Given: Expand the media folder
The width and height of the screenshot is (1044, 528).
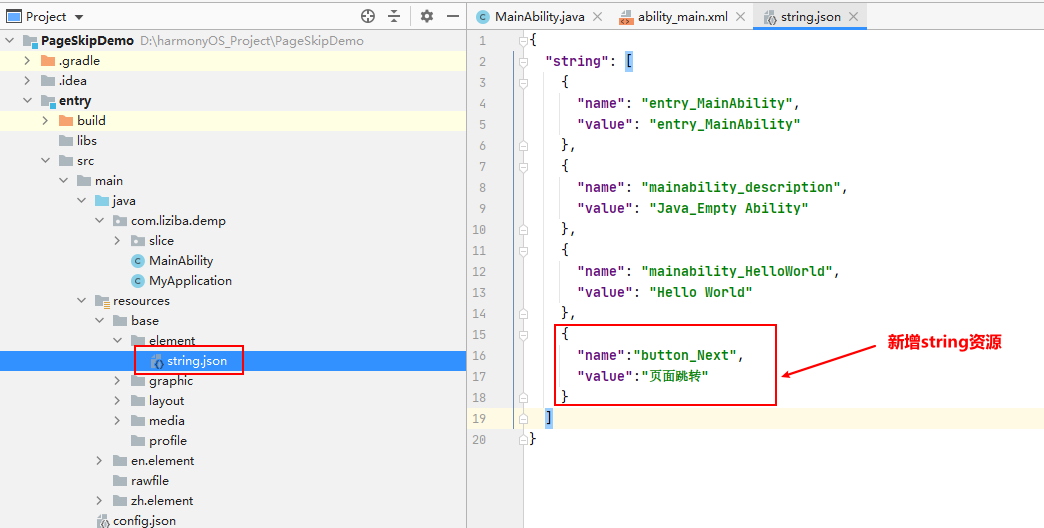Looking at the screenshot, I should (x=117, y=421).
